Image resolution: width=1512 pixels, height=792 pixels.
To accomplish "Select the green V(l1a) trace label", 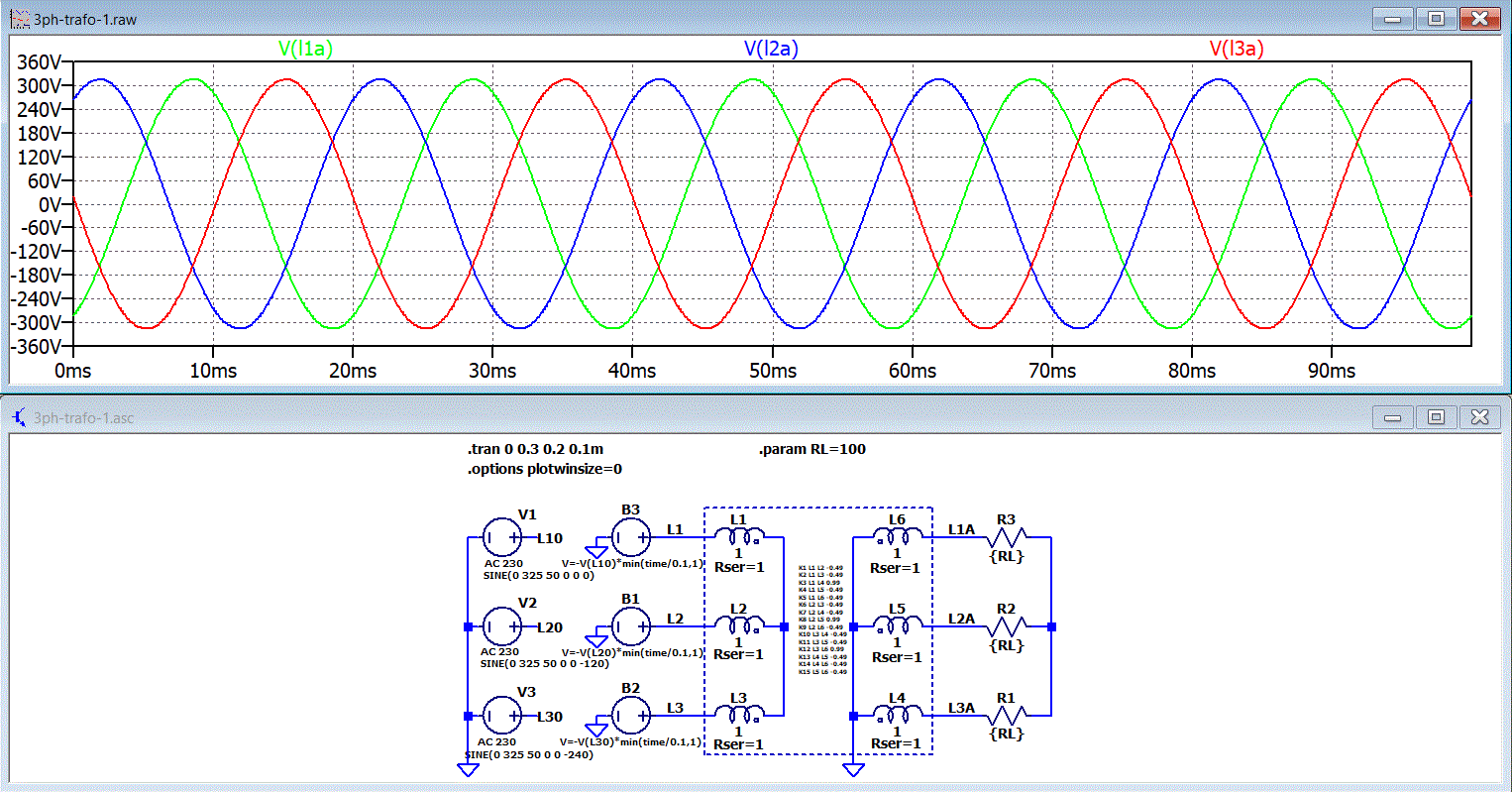I will click(304, 49).
